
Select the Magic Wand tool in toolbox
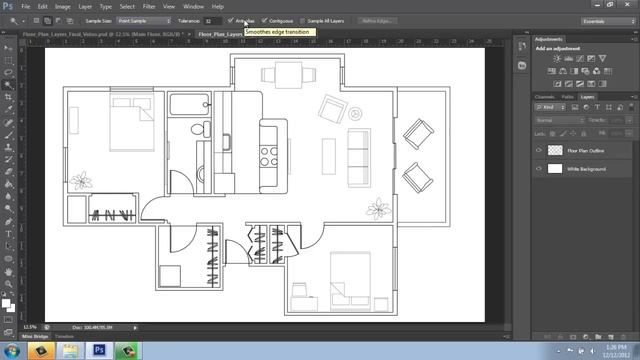point(8,85)
